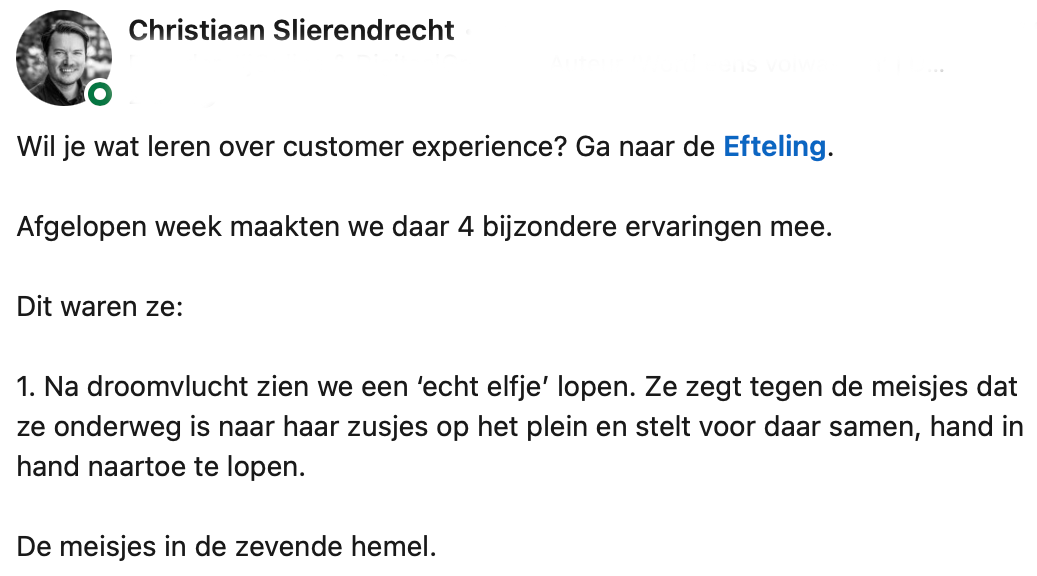Open the Christiaan Slierendrecht author name
Screen dimensions: 1037x576
[292, 30]
